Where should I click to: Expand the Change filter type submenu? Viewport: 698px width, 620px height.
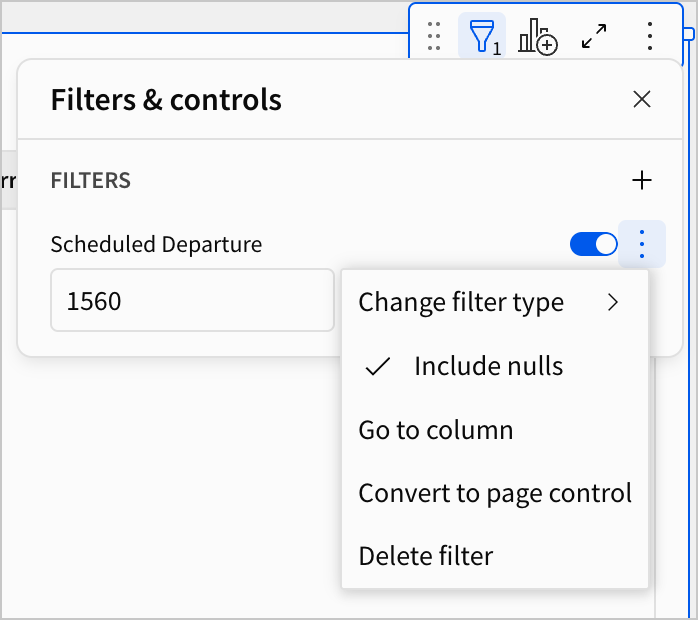pos(461,302)
